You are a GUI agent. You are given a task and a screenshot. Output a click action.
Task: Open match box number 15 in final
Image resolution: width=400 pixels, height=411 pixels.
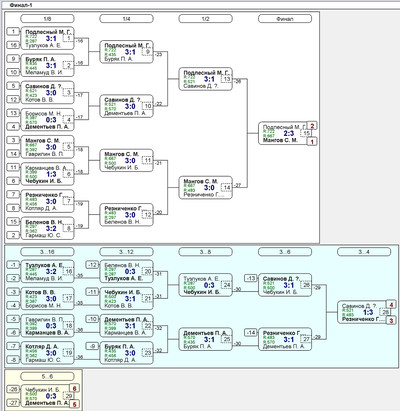[x=306, y=133]
